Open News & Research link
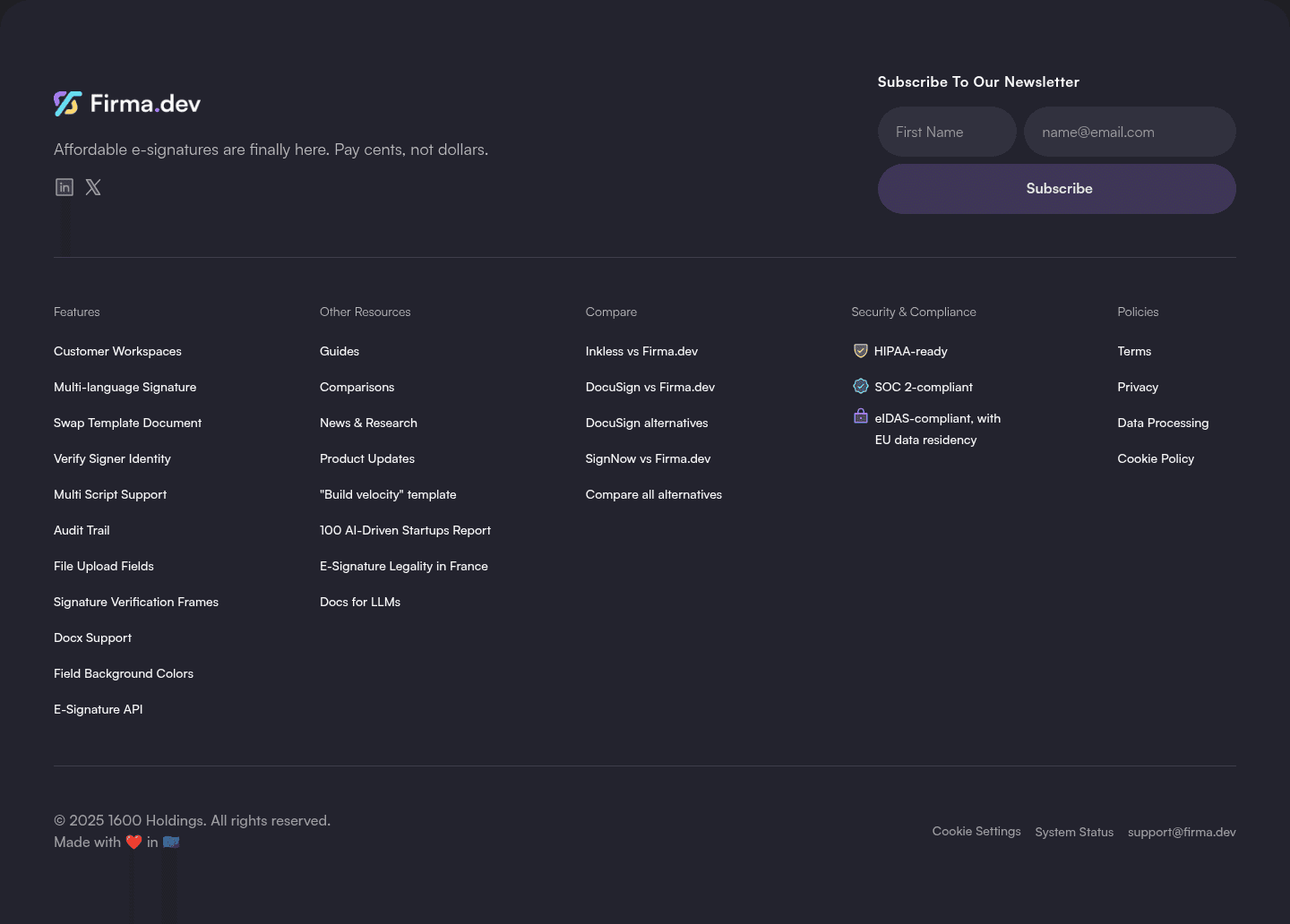Screen dimensions: 1290x924 tap(368, 423)
